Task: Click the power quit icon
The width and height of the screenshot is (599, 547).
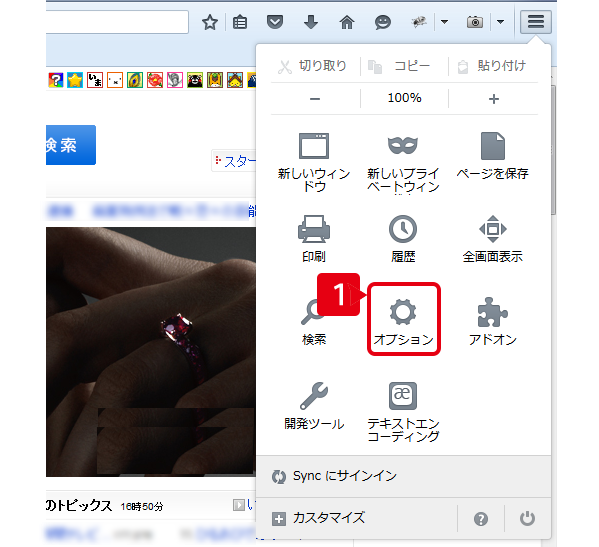Action: click(527, 518)
